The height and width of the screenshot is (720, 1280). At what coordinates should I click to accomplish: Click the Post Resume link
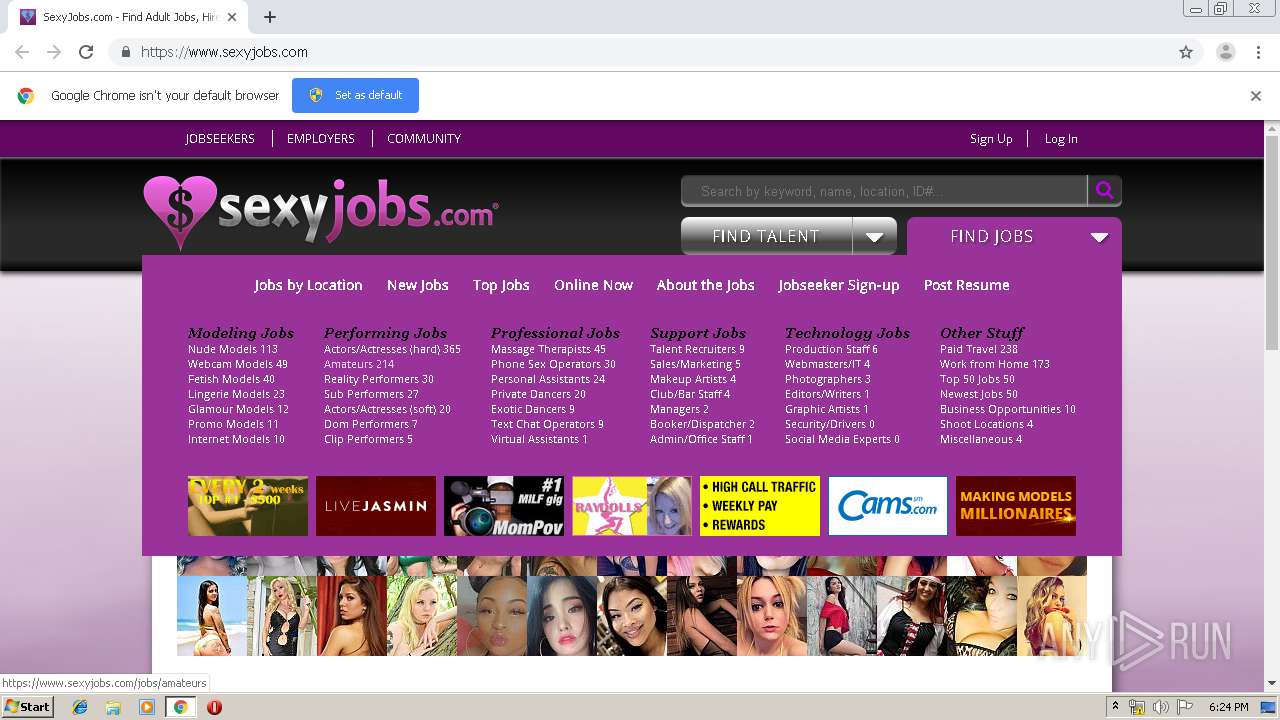click(x=966, y=285)
